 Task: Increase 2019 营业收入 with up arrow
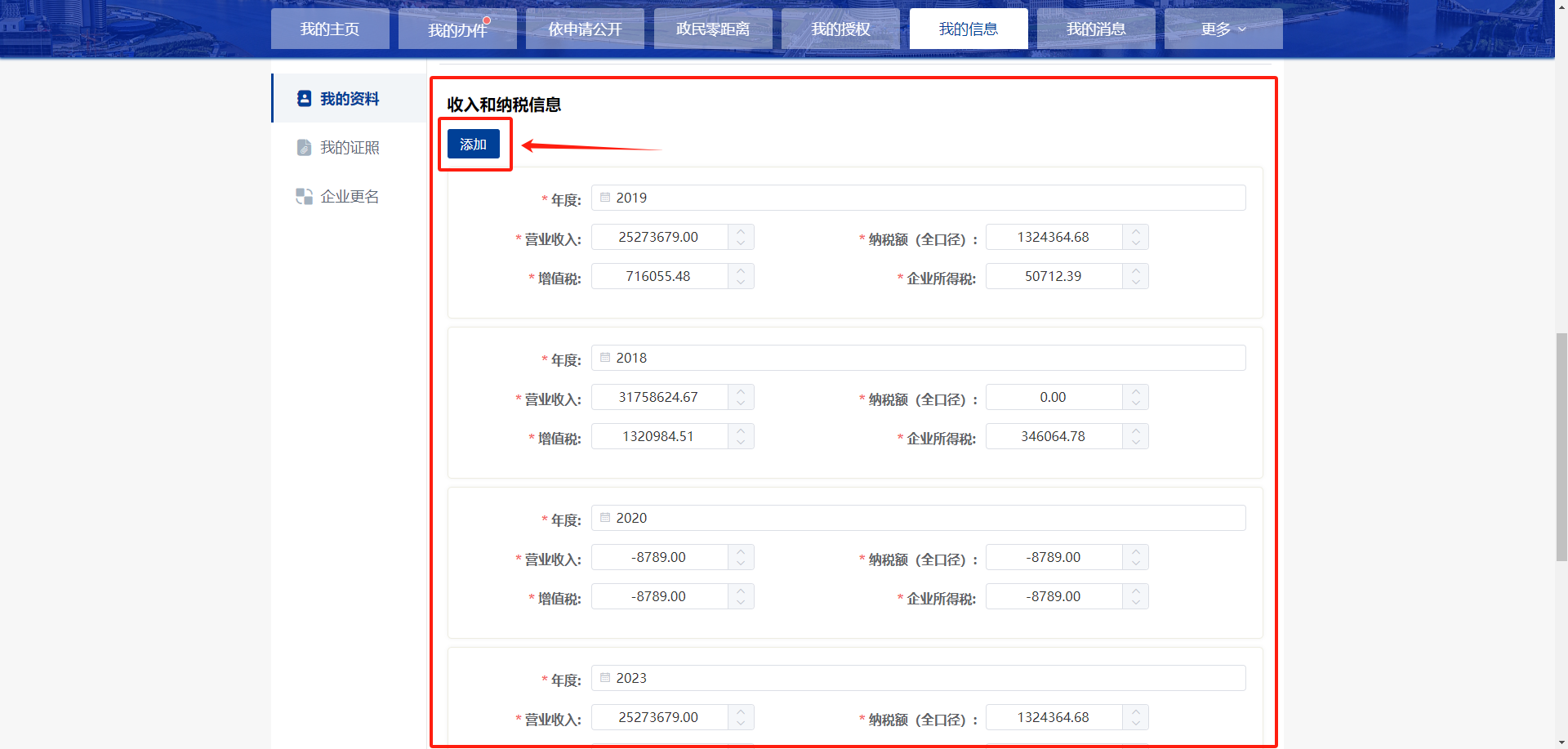click(741, 231)
